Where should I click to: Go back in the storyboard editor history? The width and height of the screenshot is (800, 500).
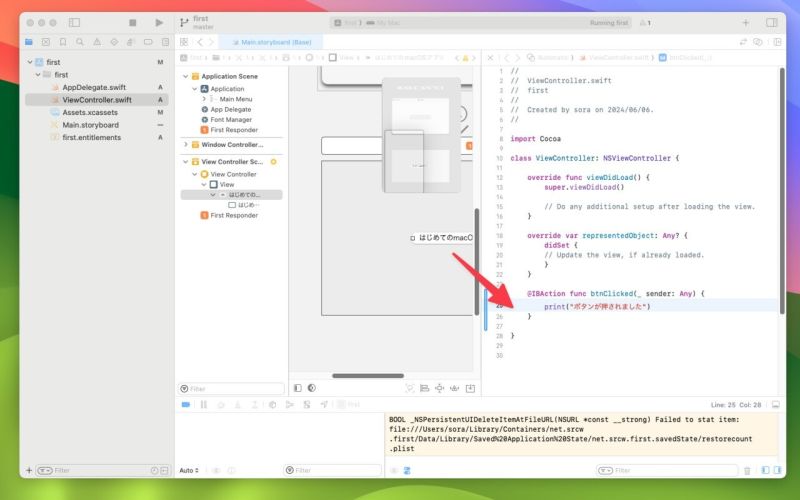(x=200, y=42)
